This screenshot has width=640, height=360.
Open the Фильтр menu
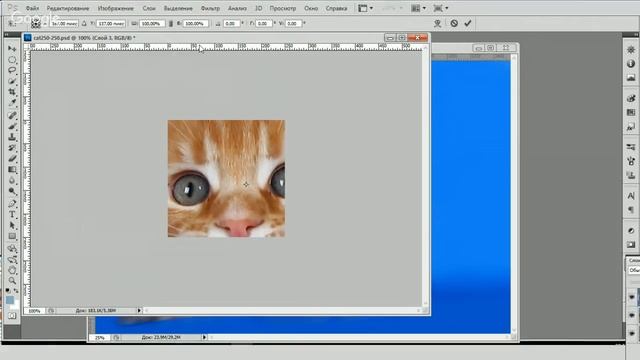coord(210,8)
